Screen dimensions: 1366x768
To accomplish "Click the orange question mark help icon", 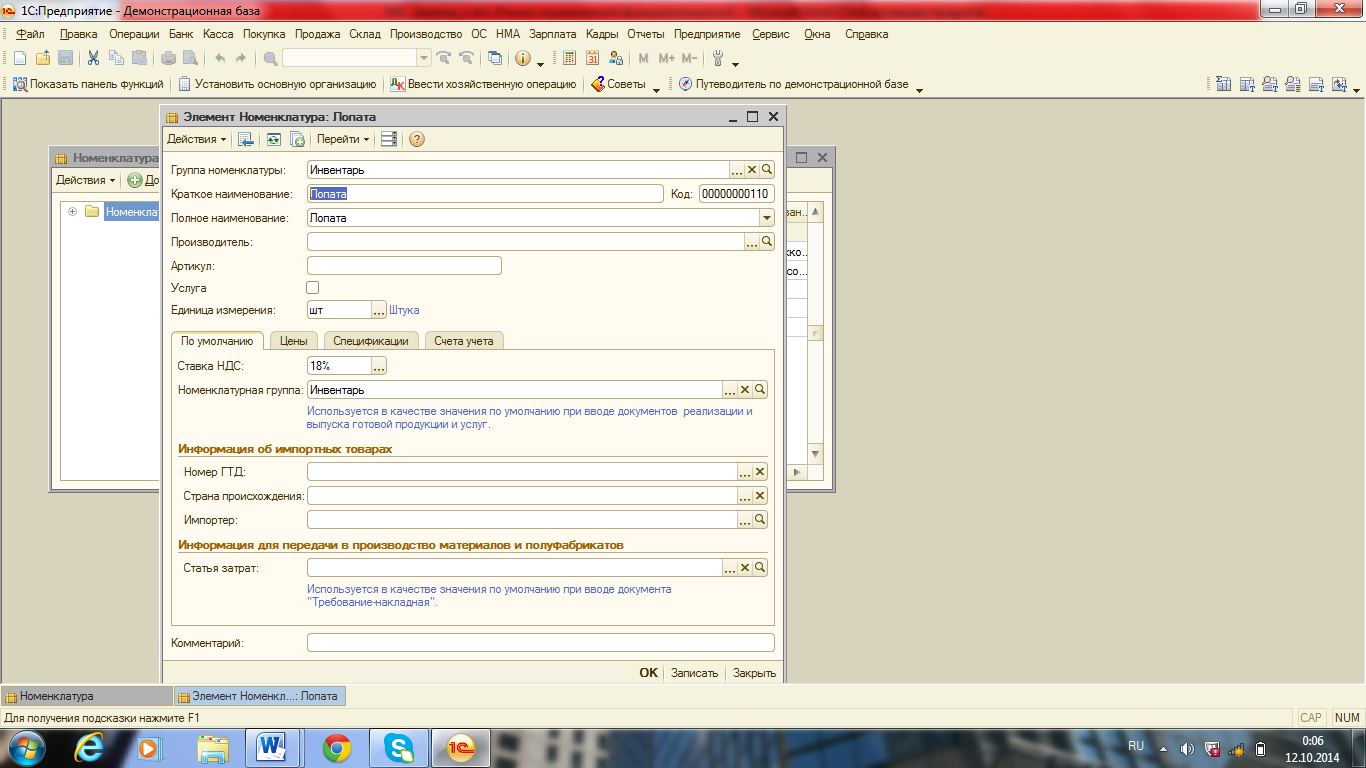I will click(417, 139).
